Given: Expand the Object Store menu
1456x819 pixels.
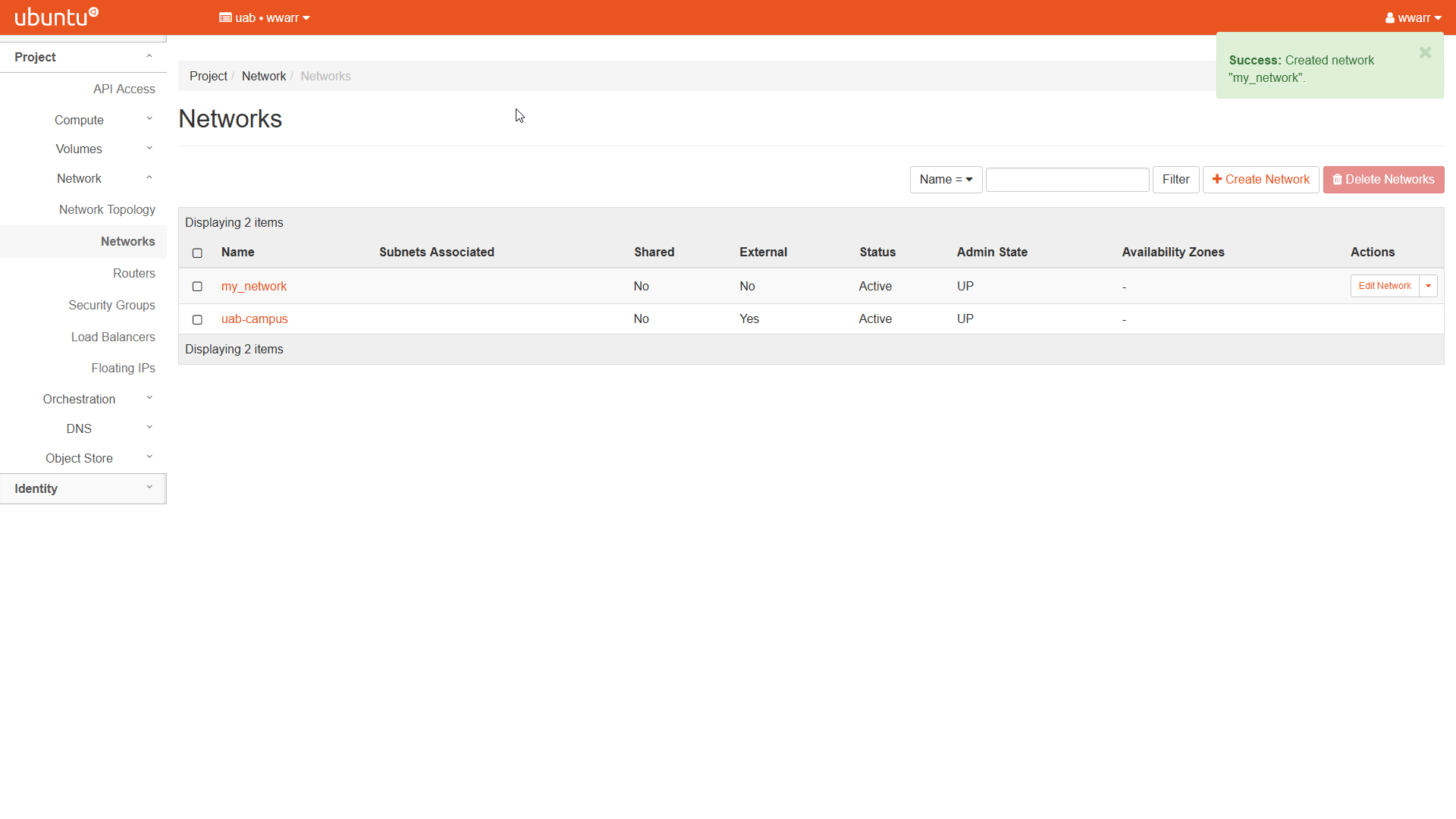Looking at the screenshot, I should pos(83,458).
